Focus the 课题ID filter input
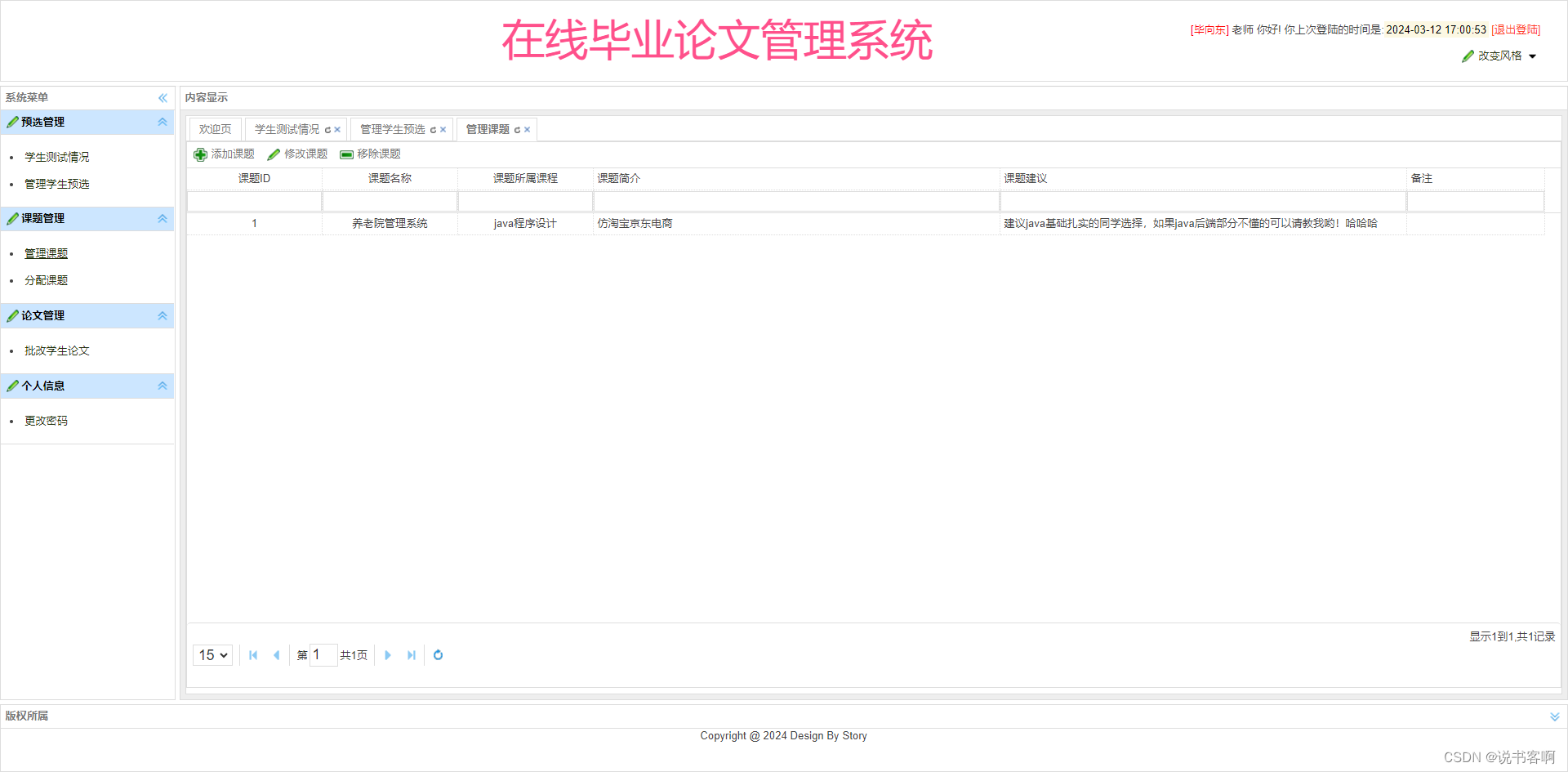1568x772 pixels. 254,201
